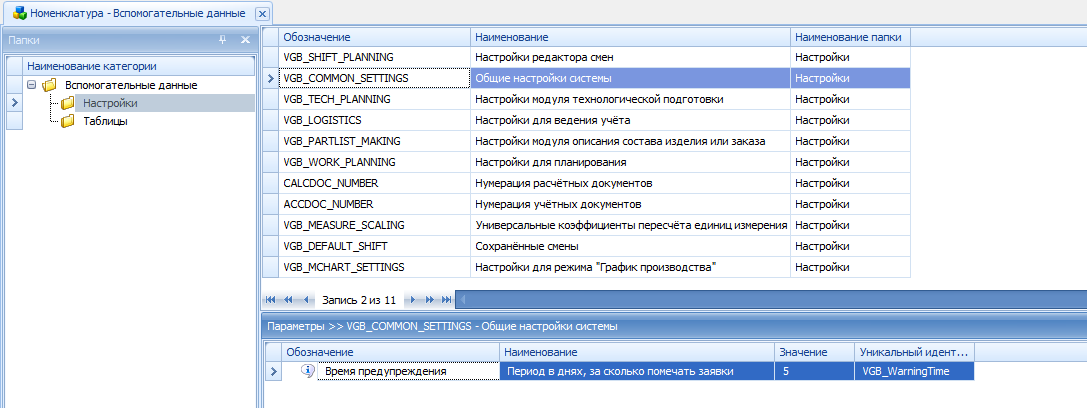Go to the last record in navigator
The width and height of the screenshot is (1087, 408).
tap(446, 300)
